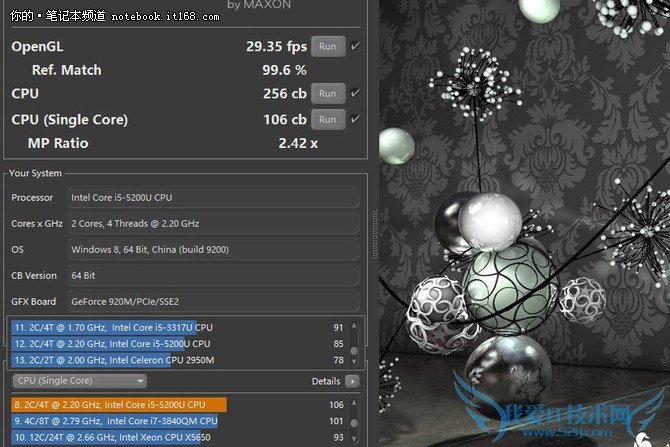
Task: Click the Your System group label
Action: tap(35, 173)
